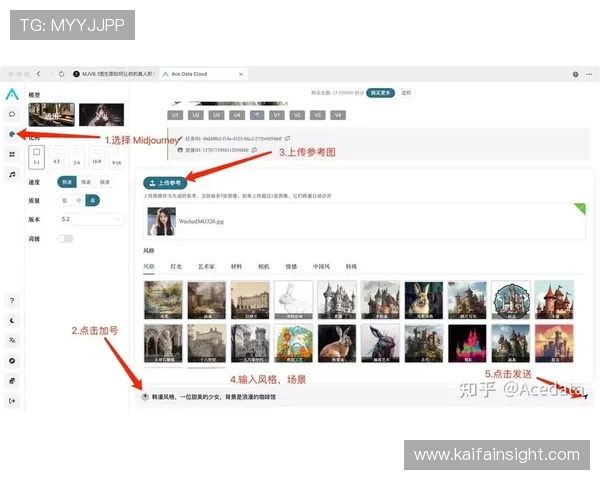The image size is (600, 480).
Task: Click the WechatIMG320.jpg file name
Action: (x=201, y=221)
